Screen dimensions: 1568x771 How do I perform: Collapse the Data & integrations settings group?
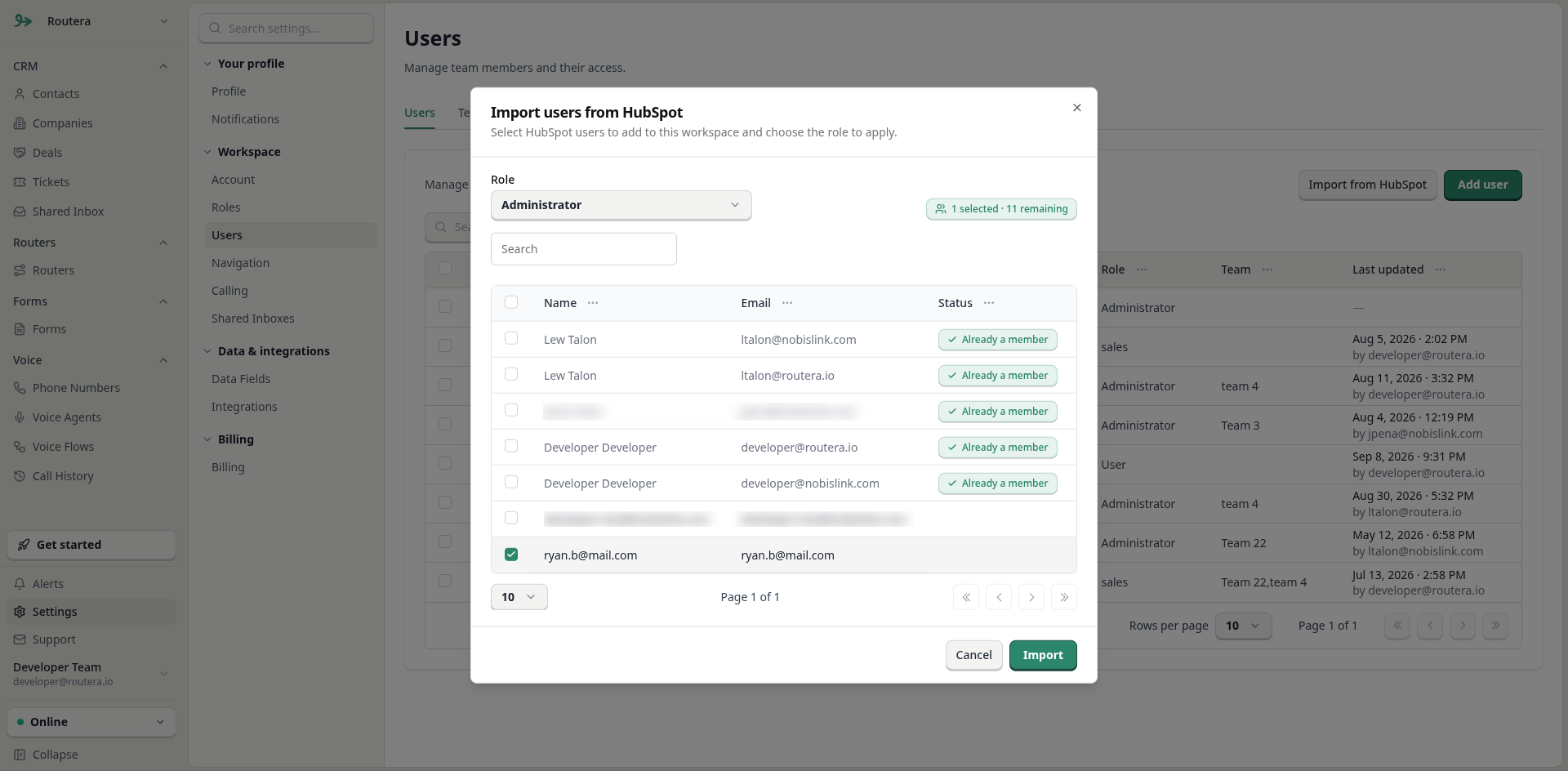click(x=207, y=351)
